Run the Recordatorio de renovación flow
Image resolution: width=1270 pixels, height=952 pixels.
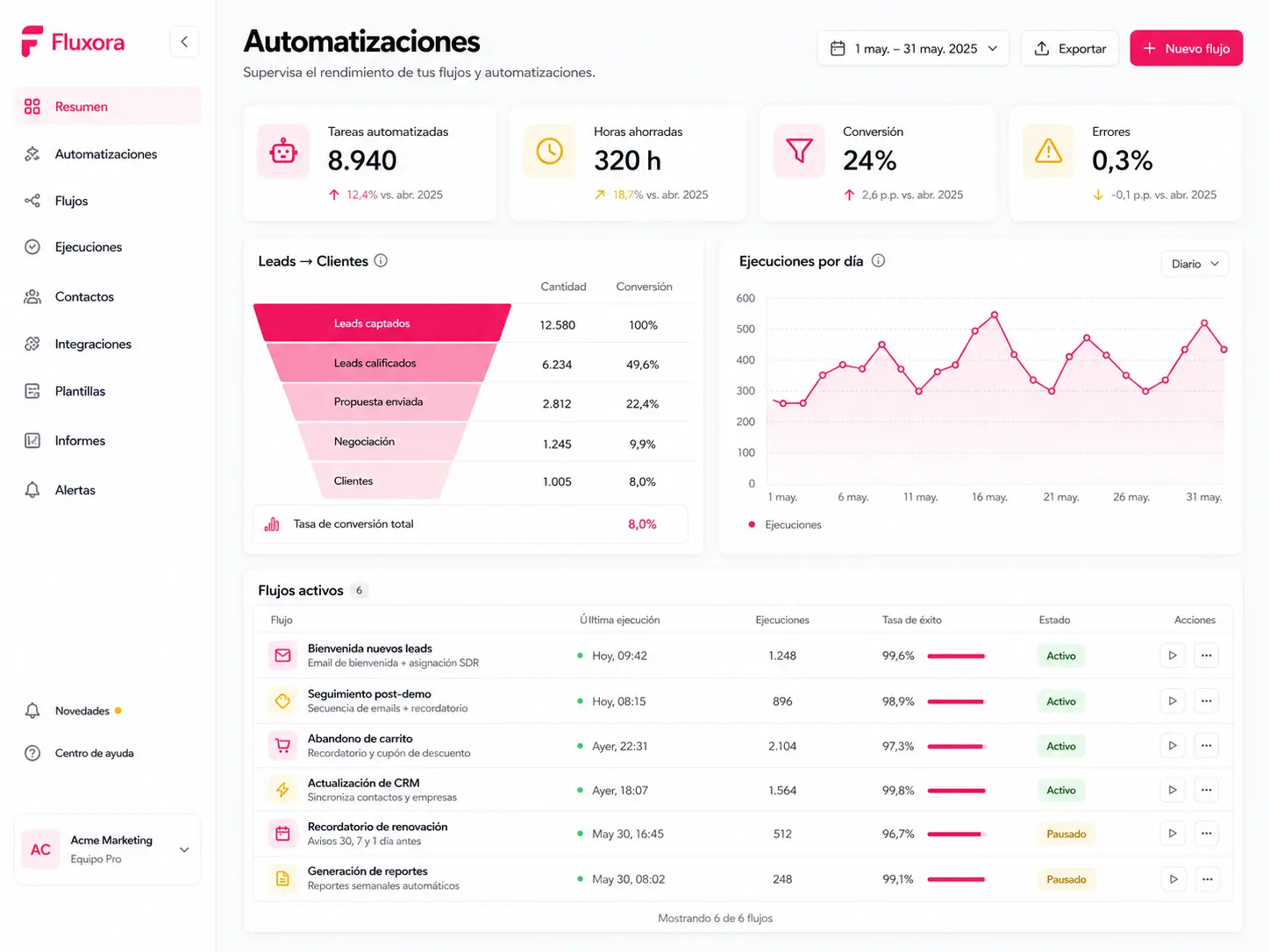point(1173,833)
